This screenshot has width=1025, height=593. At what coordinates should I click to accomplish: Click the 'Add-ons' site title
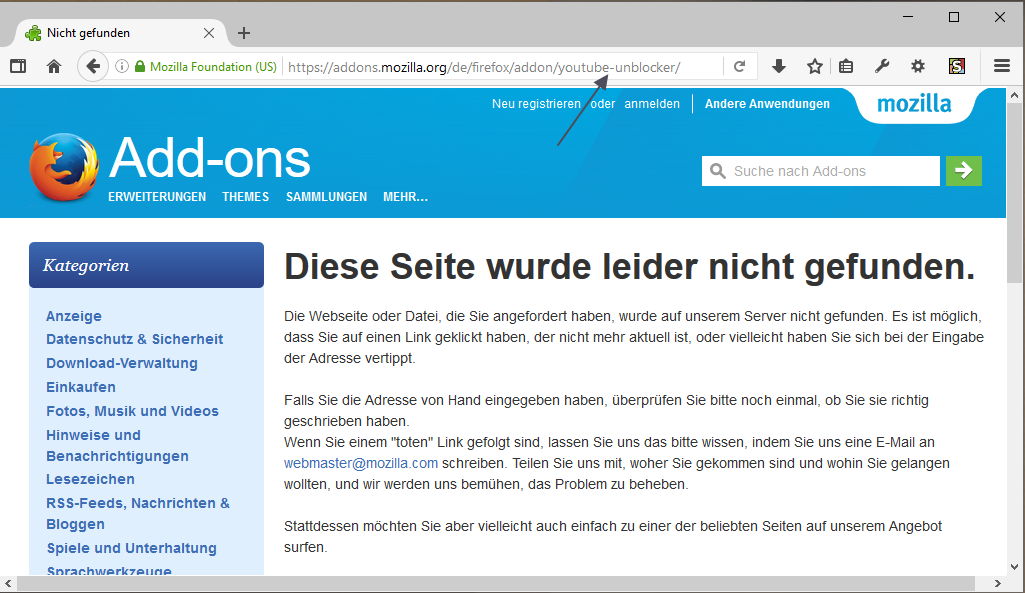(210, 158)
